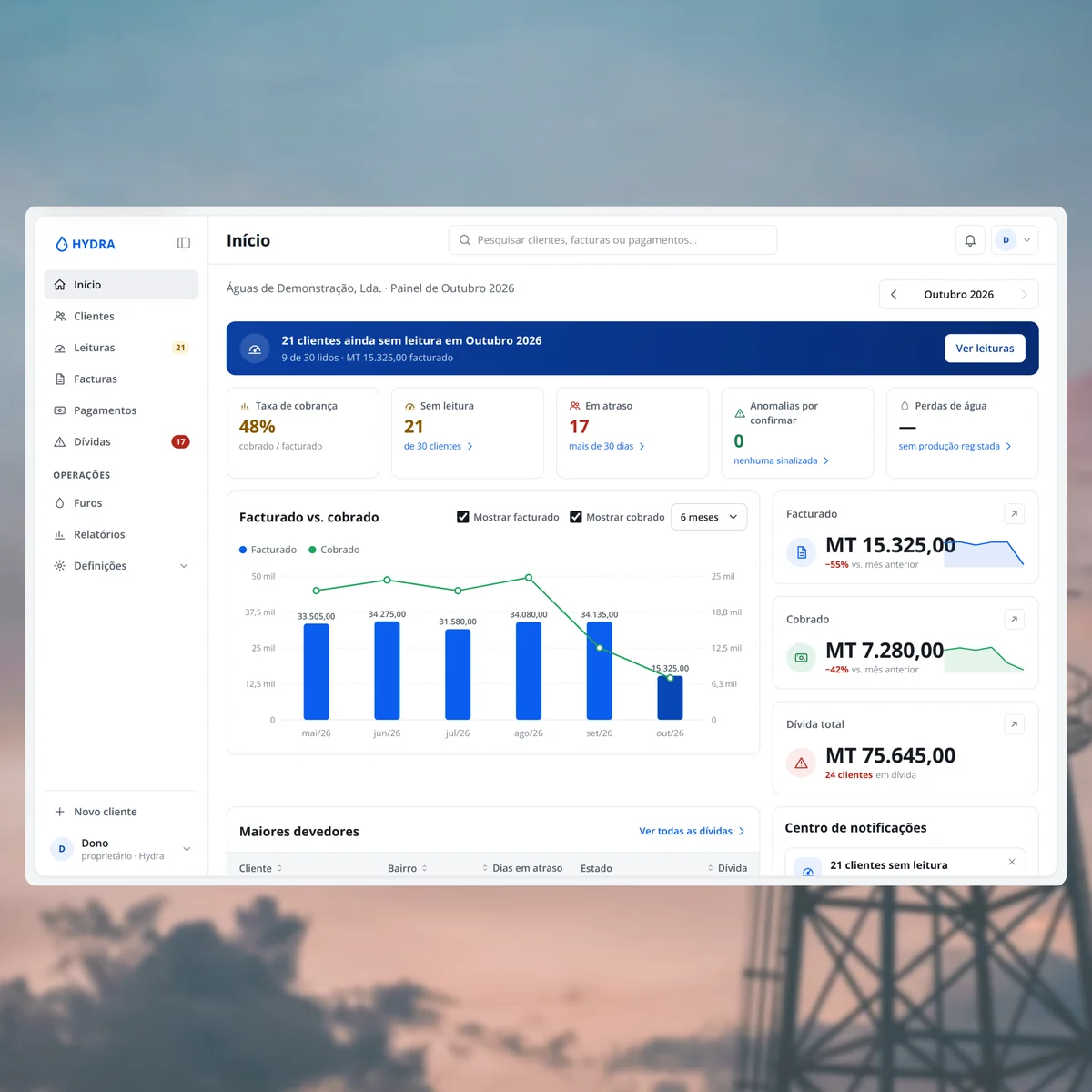Open Relatórios in the sidebar
Image resolution: width=1092 pixels, height=1092 pixels.
coord(121,535)
